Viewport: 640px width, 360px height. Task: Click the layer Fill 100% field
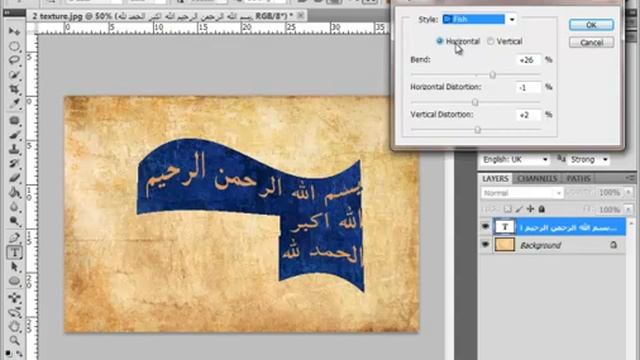[x=610, y=209]
